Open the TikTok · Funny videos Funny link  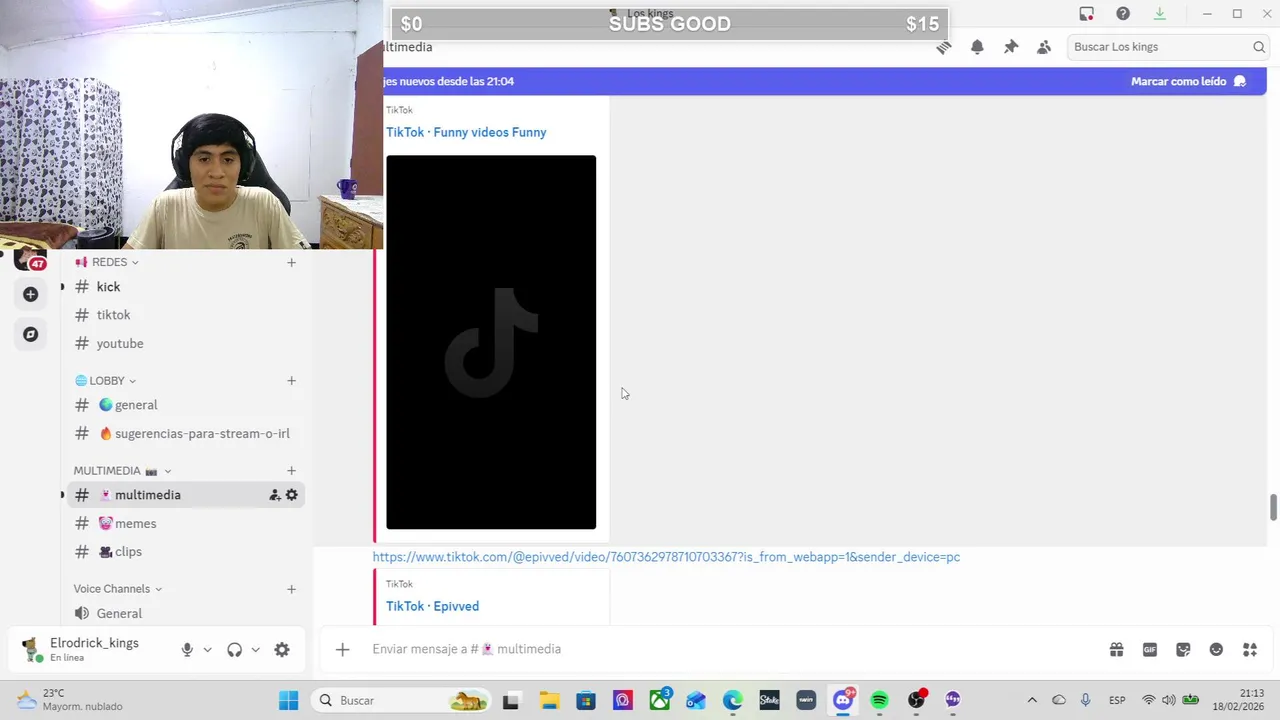(x=466, y=132)
